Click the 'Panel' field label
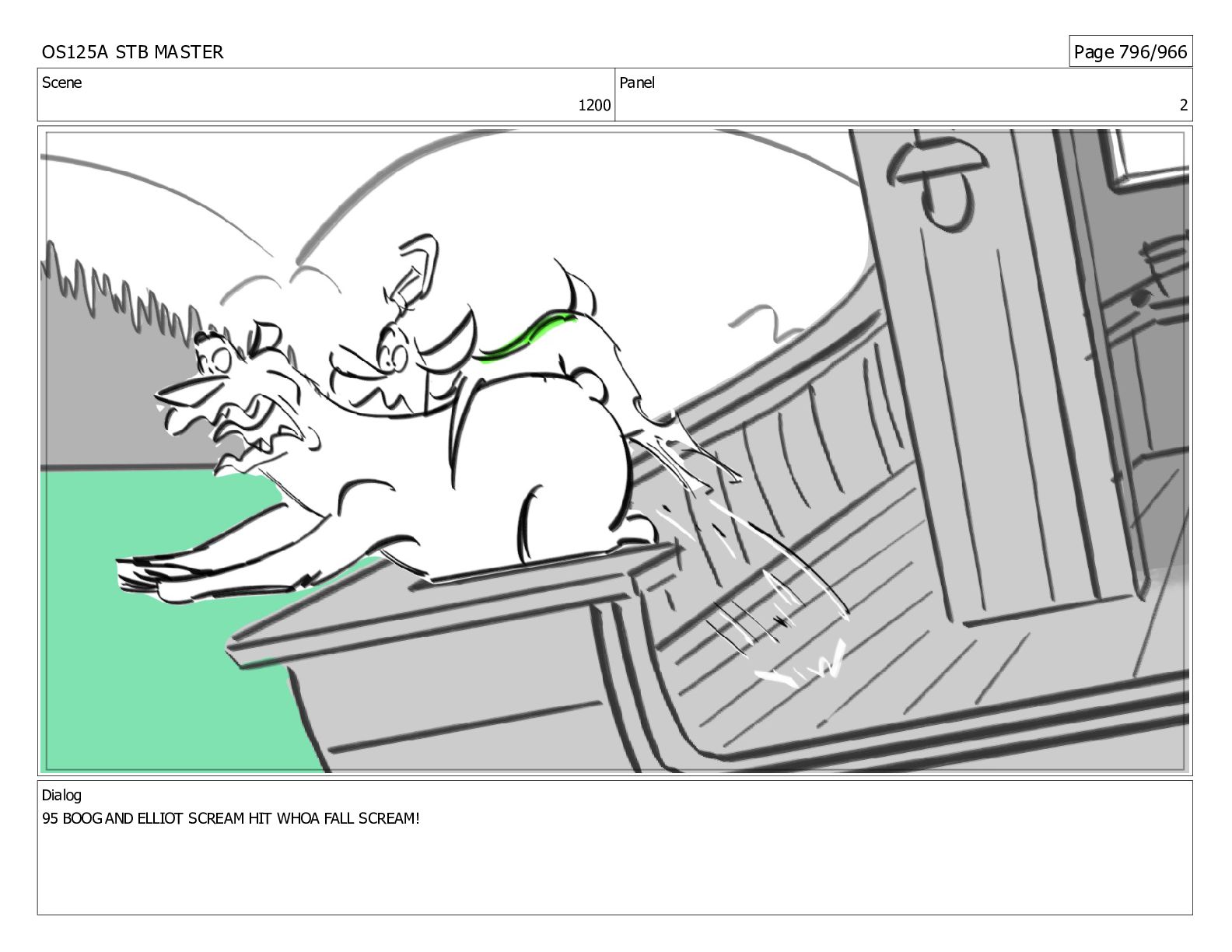1232x952 pixels. pyautogui.click(x=637, y=82)
